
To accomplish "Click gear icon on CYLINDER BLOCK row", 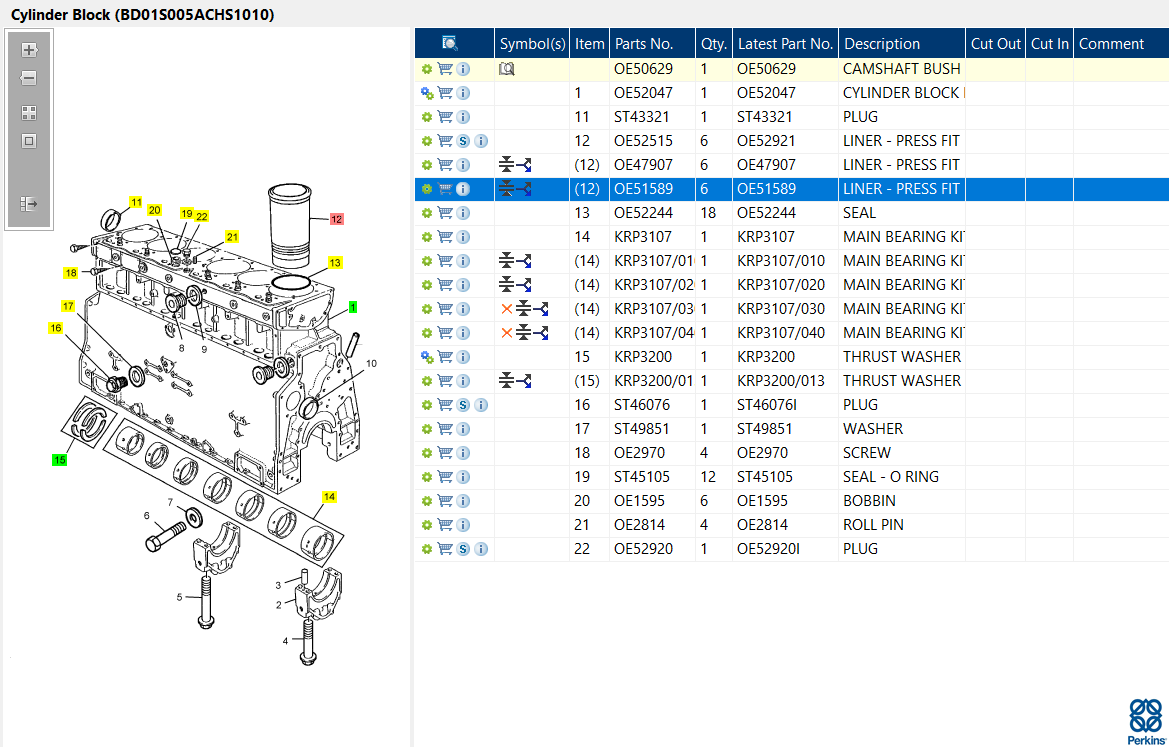I will point(427,93).
